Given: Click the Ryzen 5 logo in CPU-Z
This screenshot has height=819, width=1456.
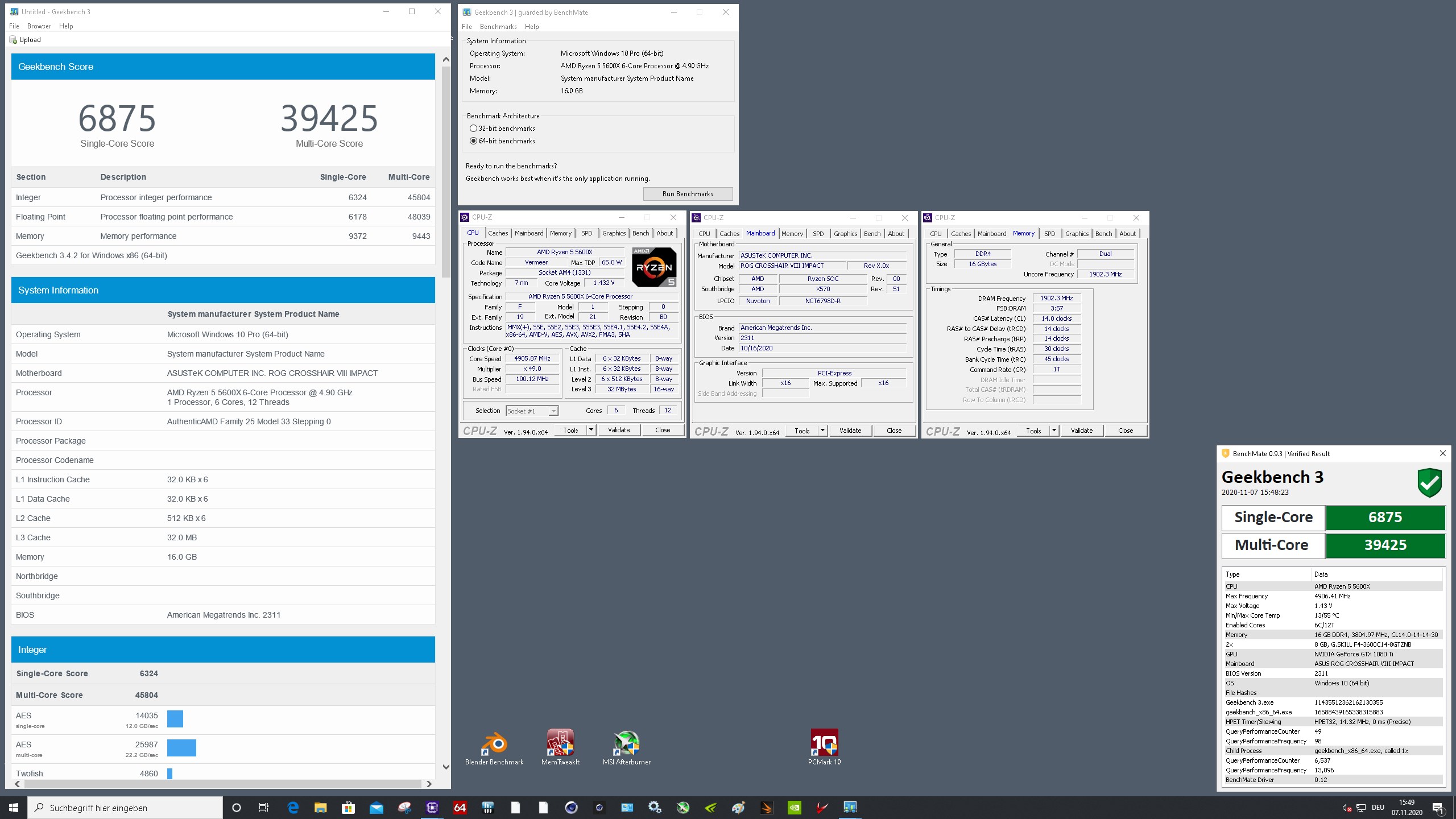Looking at the screenshot, I should pos(654,267).
